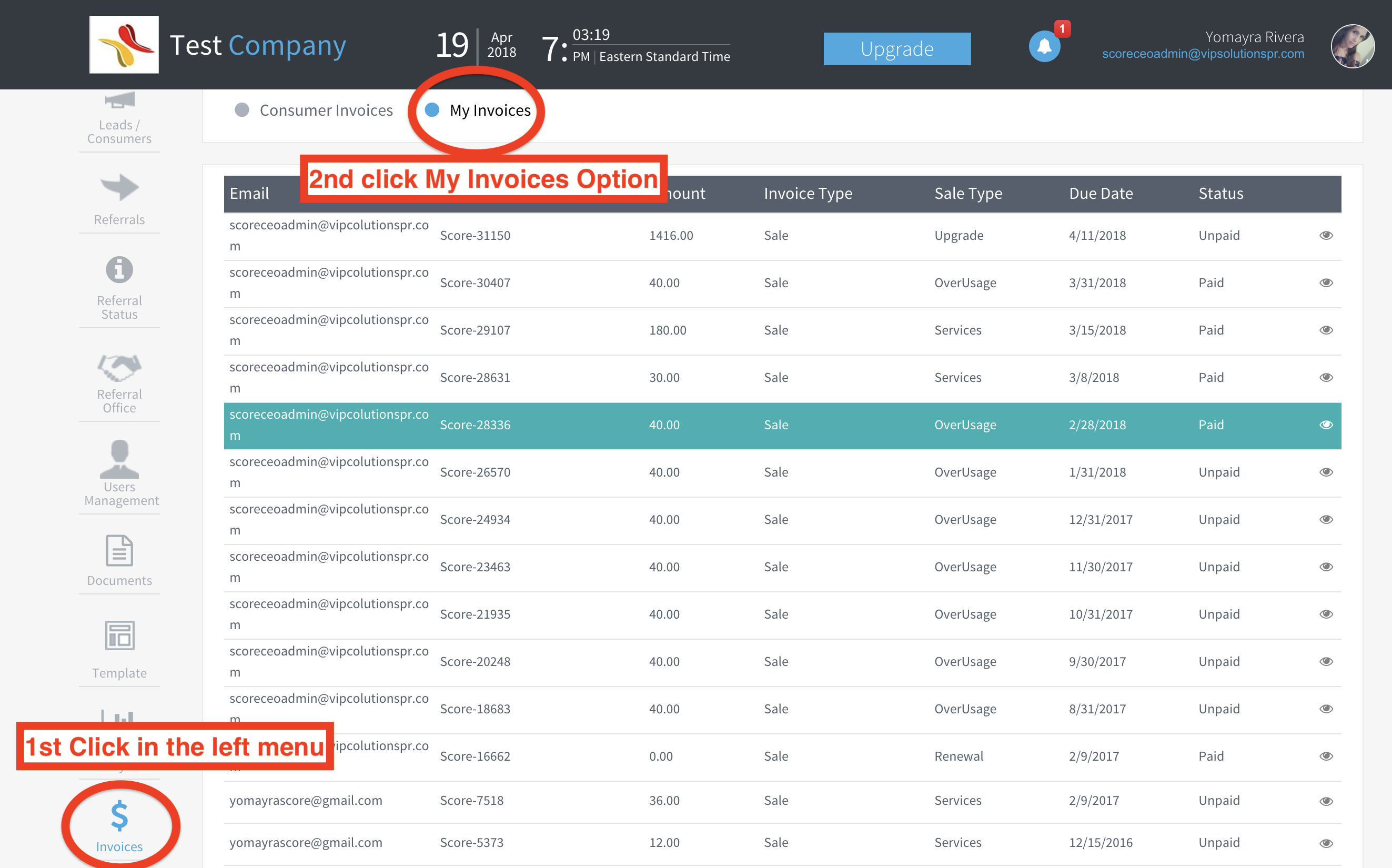This screenshot has width=1392, height=868.
Task: Click the blue Upgrade button
Action: pyautogui.click(x=896, y=49)
